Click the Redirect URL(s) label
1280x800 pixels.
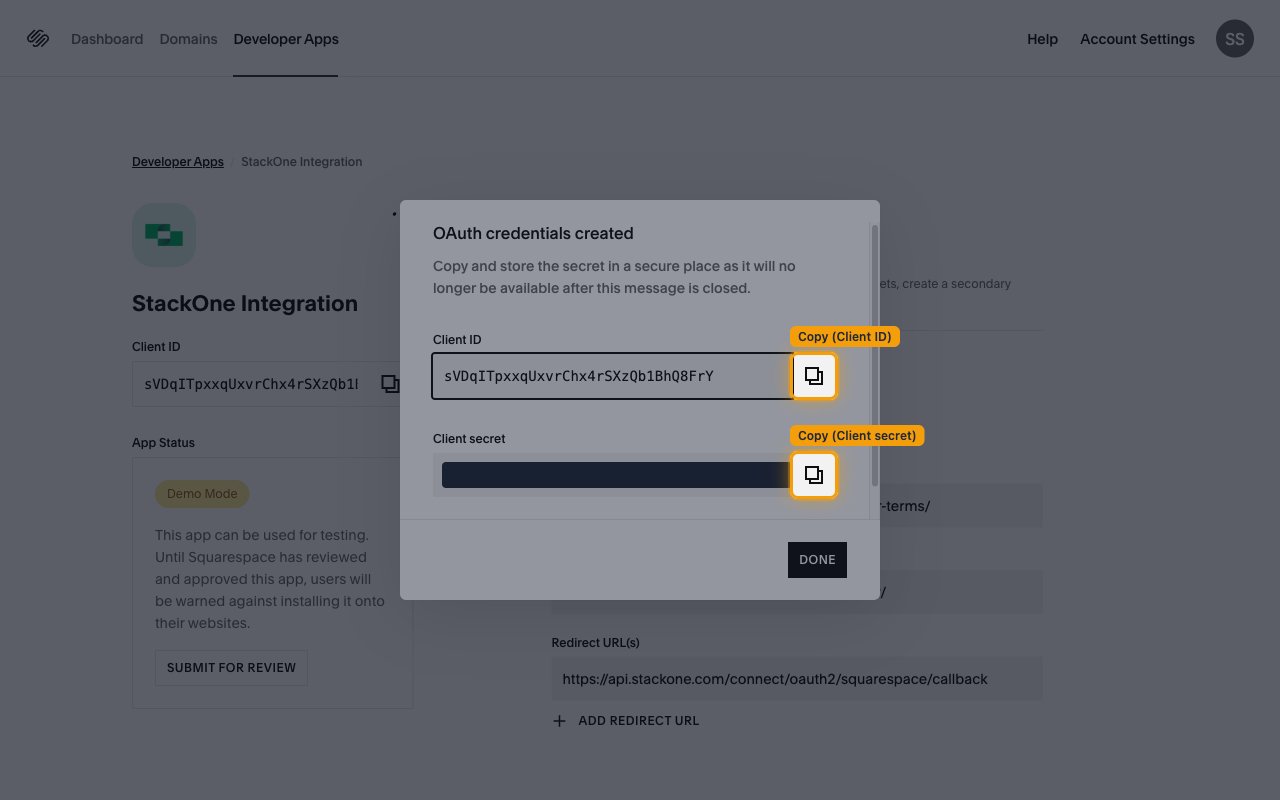[x=595, y=643]
